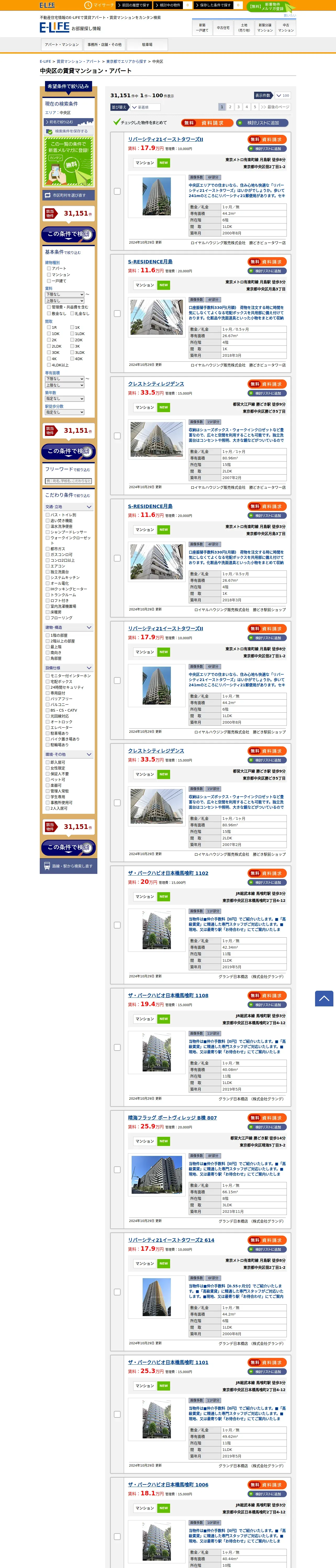336x1568 pixels.
Task: Click 無料 資料請求 on クレストシティレジデンス 勝どきビュータワー listing
Action: click(267, 384)
